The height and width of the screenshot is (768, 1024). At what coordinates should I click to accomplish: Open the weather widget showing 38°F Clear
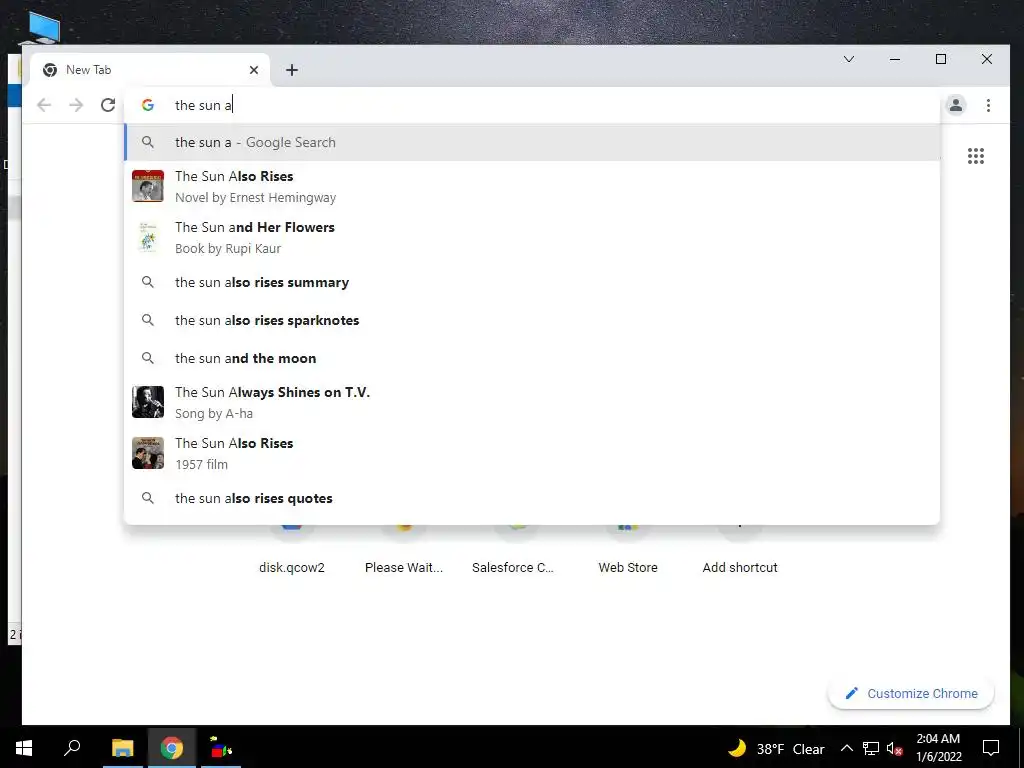pos(776,748)
